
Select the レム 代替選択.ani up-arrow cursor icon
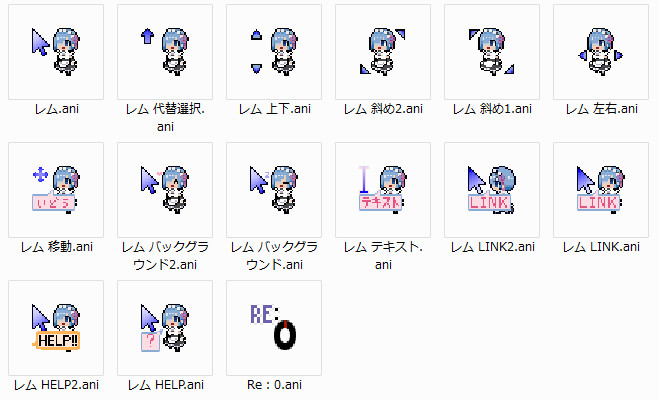[x=165, y=52]
